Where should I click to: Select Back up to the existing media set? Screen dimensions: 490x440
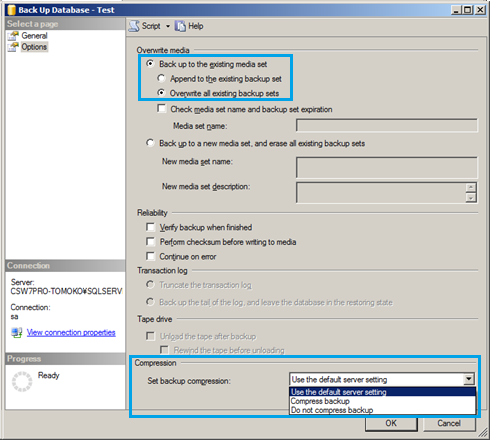(150, 63)
